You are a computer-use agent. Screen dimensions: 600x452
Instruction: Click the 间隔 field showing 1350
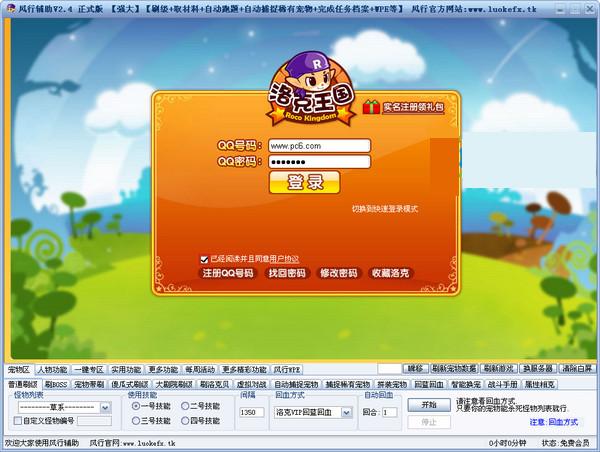pyautogui.click(x=252, y=412)
